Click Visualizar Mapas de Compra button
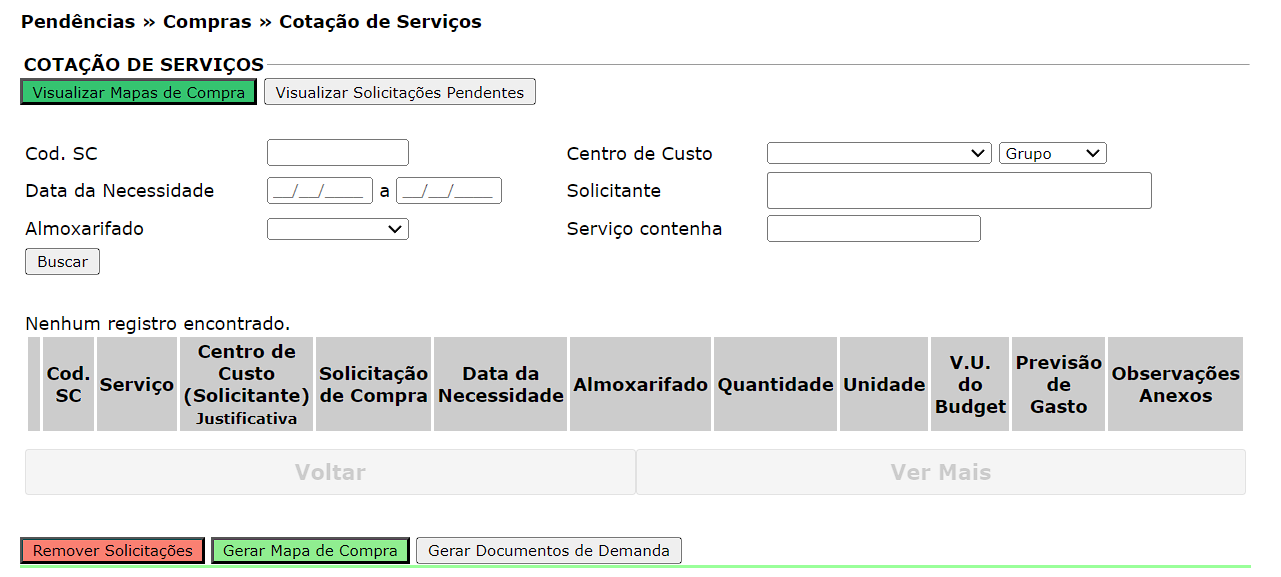This screenshot has height=577, width=1281. click(x=138, y=92)
